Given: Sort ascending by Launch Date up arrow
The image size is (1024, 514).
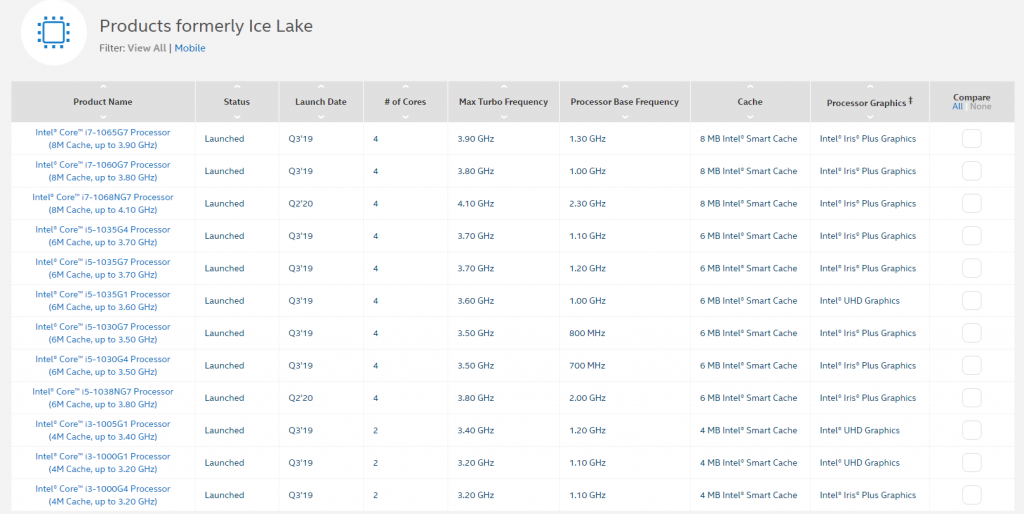Looking at the screenshot, I should coord(321,86).
